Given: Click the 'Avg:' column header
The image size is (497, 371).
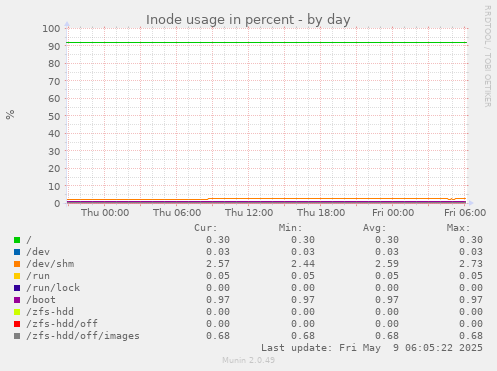Looking at the screenshot, I should [x=374, y=228].
